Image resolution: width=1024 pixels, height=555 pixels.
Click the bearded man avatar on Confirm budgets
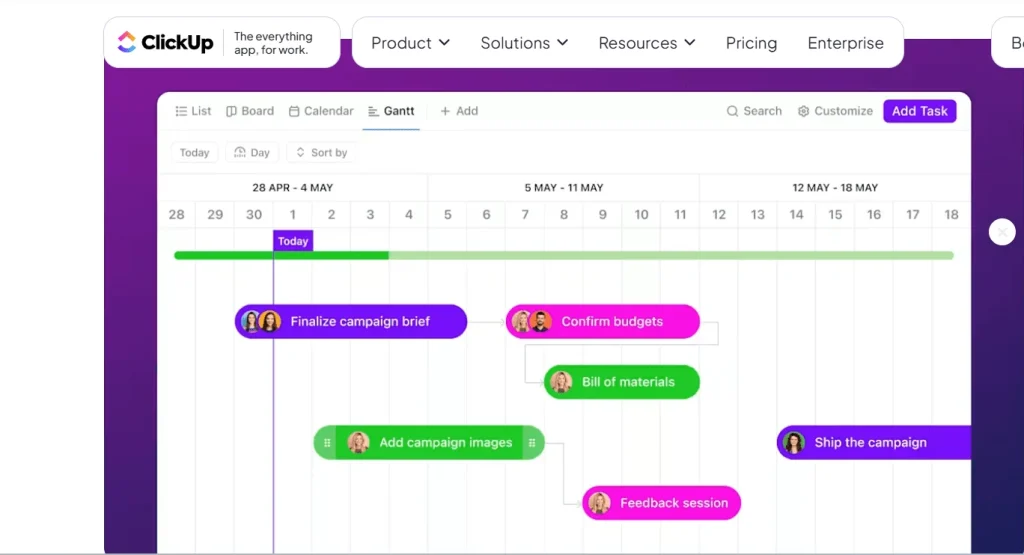(541, 321)
